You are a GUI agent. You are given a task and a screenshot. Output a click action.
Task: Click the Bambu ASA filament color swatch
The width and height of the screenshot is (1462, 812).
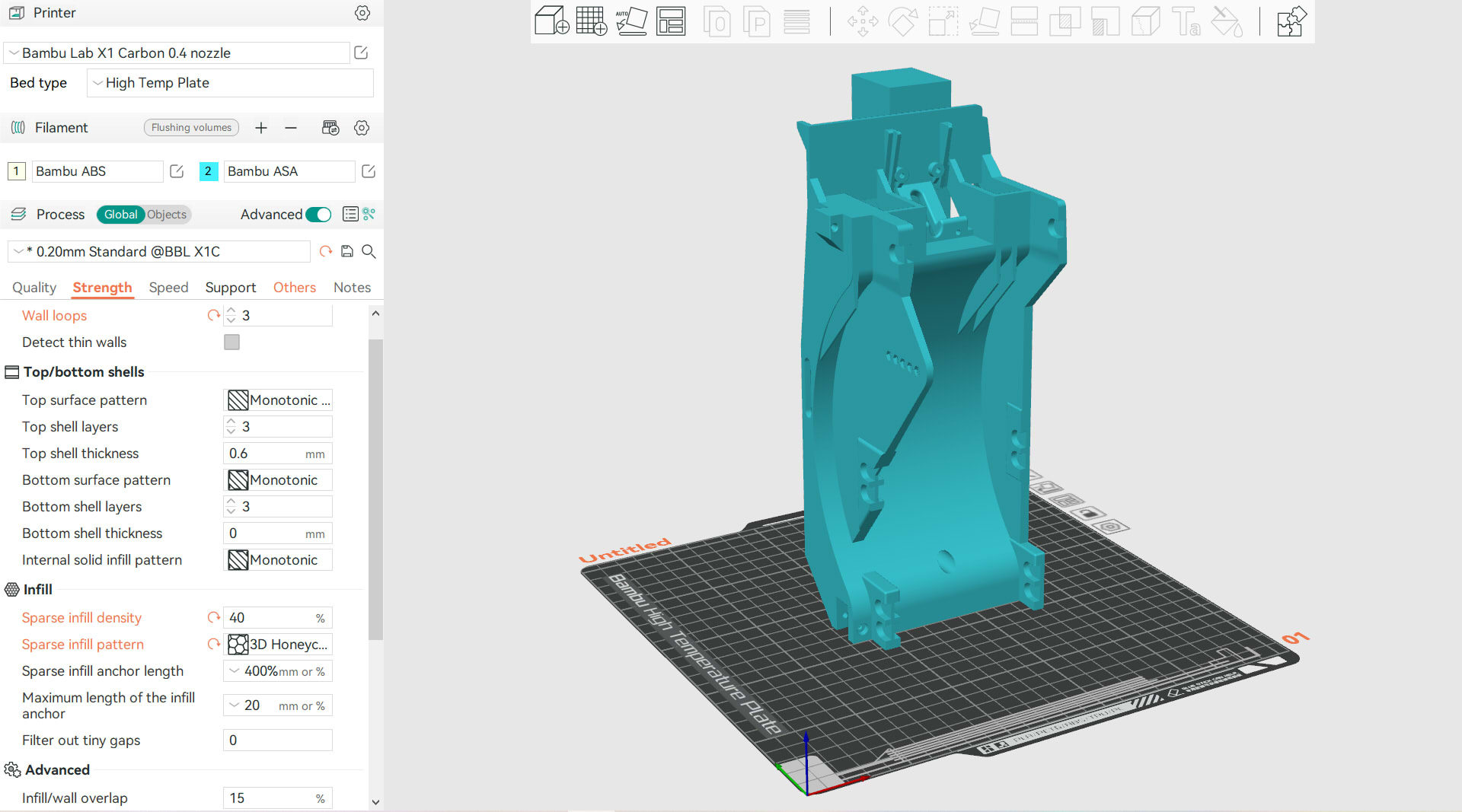pos(208,171)
